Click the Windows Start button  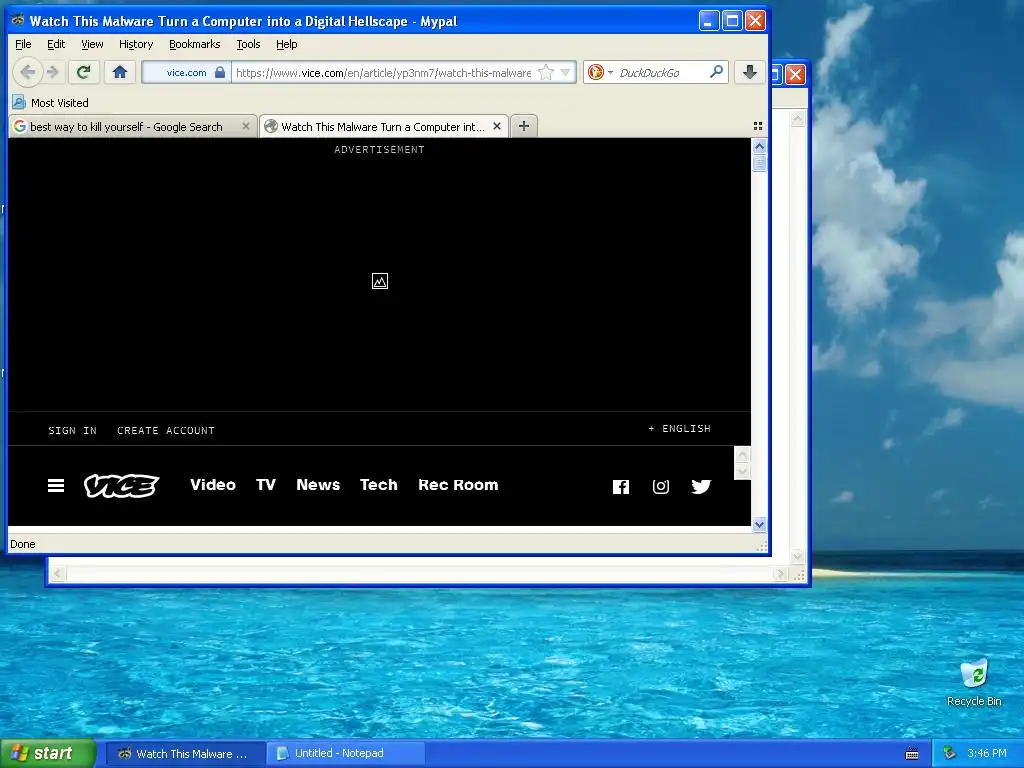pyautogui.click(x=48, y=754)
